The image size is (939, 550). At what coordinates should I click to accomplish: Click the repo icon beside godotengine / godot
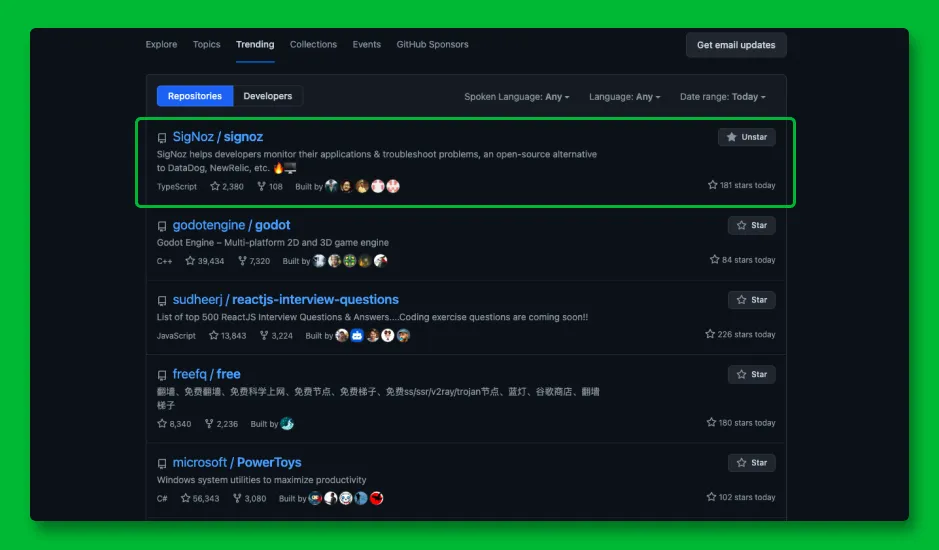(x=162, y=226)
